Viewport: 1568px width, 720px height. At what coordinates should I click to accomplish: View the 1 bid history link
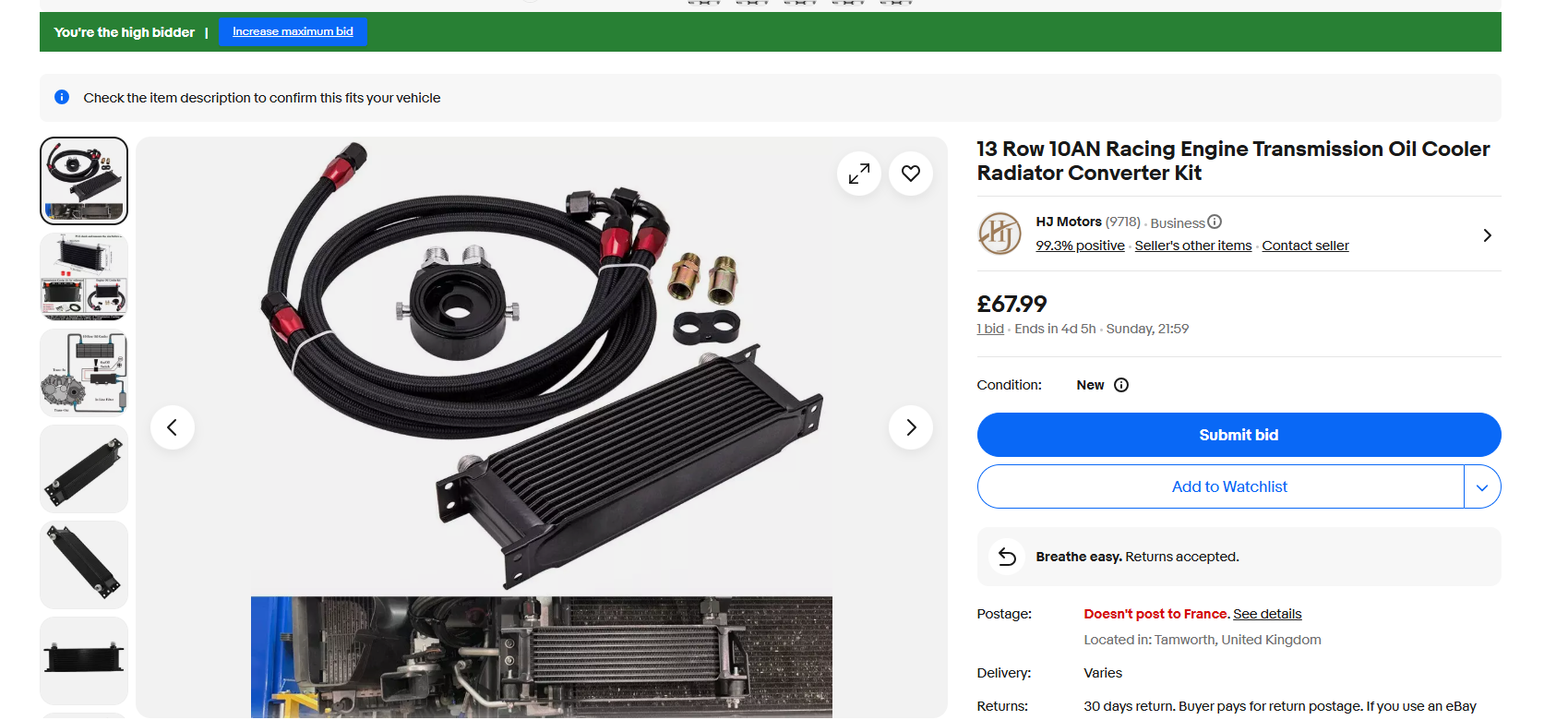pyautogui.click(x=990, y=329)
